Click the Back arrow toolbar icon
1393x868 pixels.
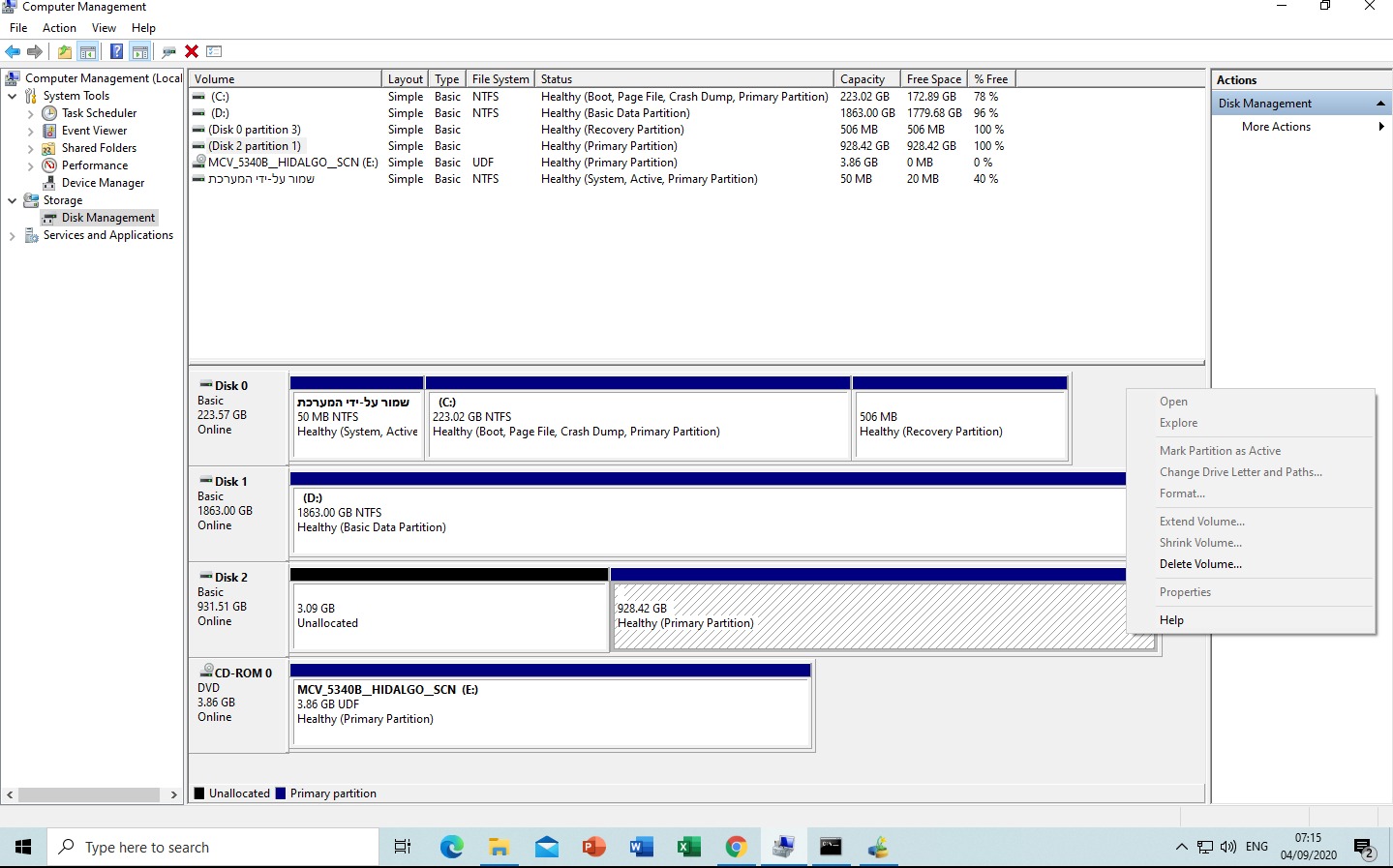click(13, 51)
